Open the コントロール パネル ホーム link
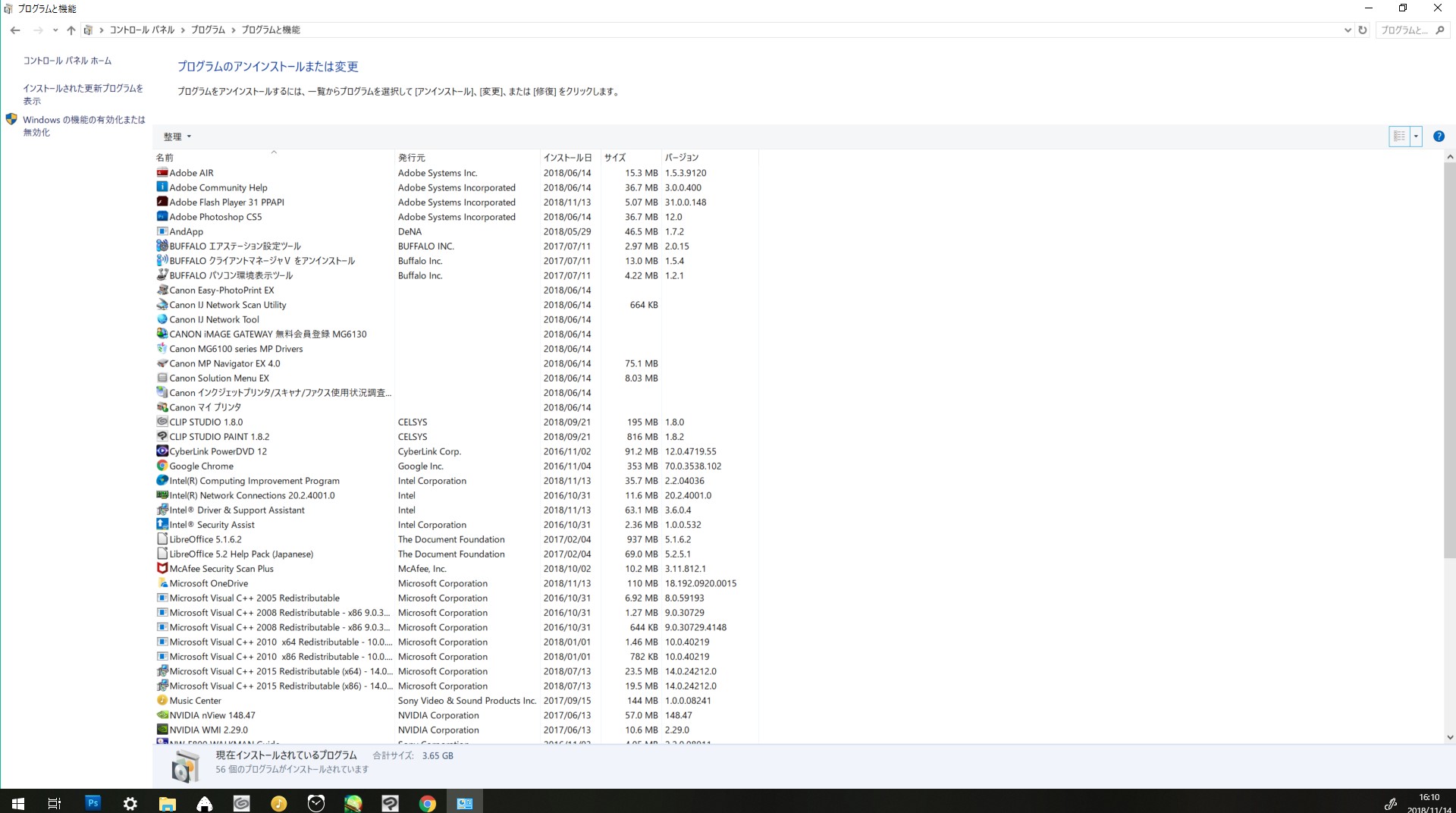The width and height of the screenshot is (1456, 813). tap(67, 61)
